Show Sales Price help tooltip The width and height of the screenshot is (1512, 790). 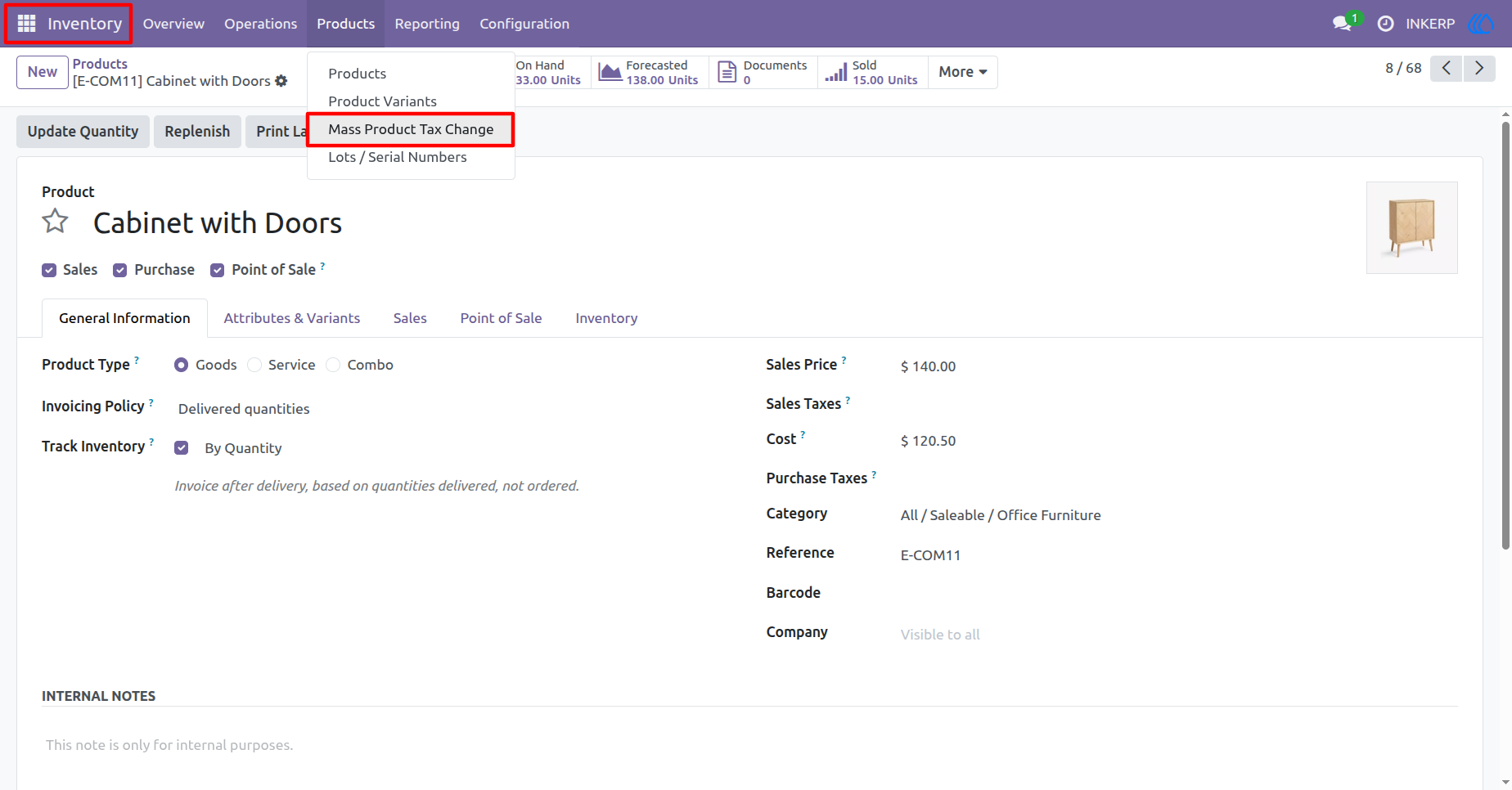click(844, 360)
